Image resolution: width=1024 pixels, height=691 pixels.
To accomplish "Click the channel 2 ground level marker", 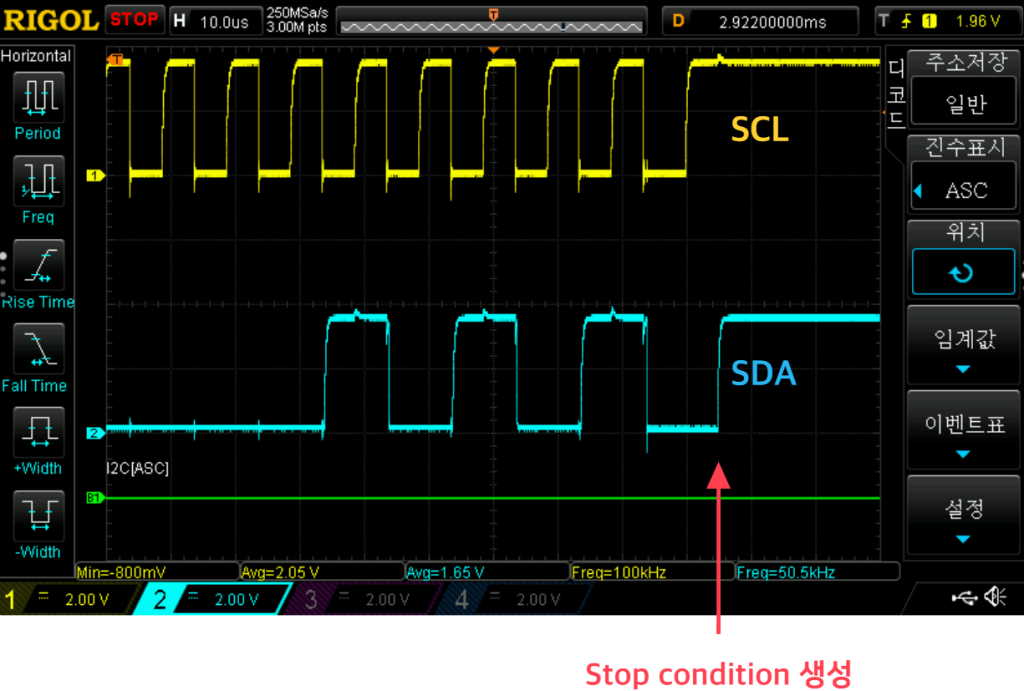I will tap(95, 432).
